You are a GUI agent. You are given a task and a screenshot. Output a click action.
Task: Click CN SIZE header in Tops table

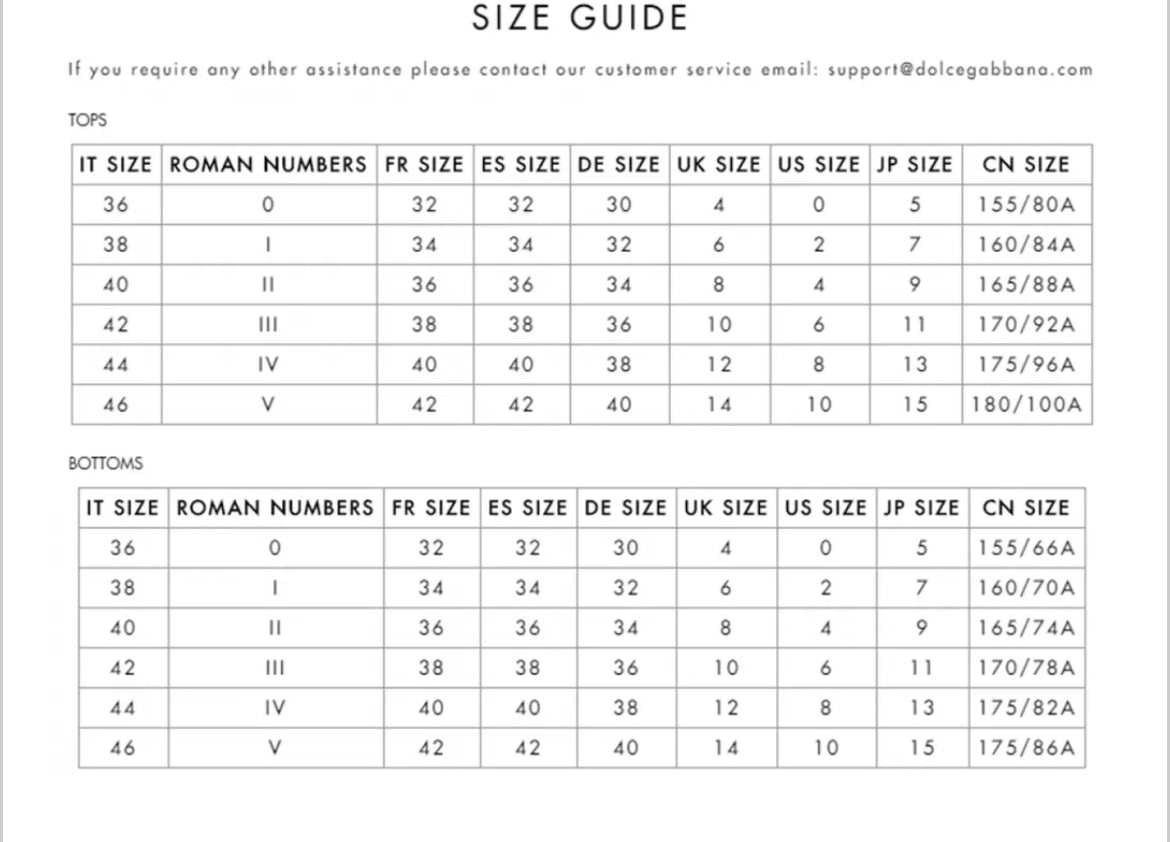click(1026, 165)
